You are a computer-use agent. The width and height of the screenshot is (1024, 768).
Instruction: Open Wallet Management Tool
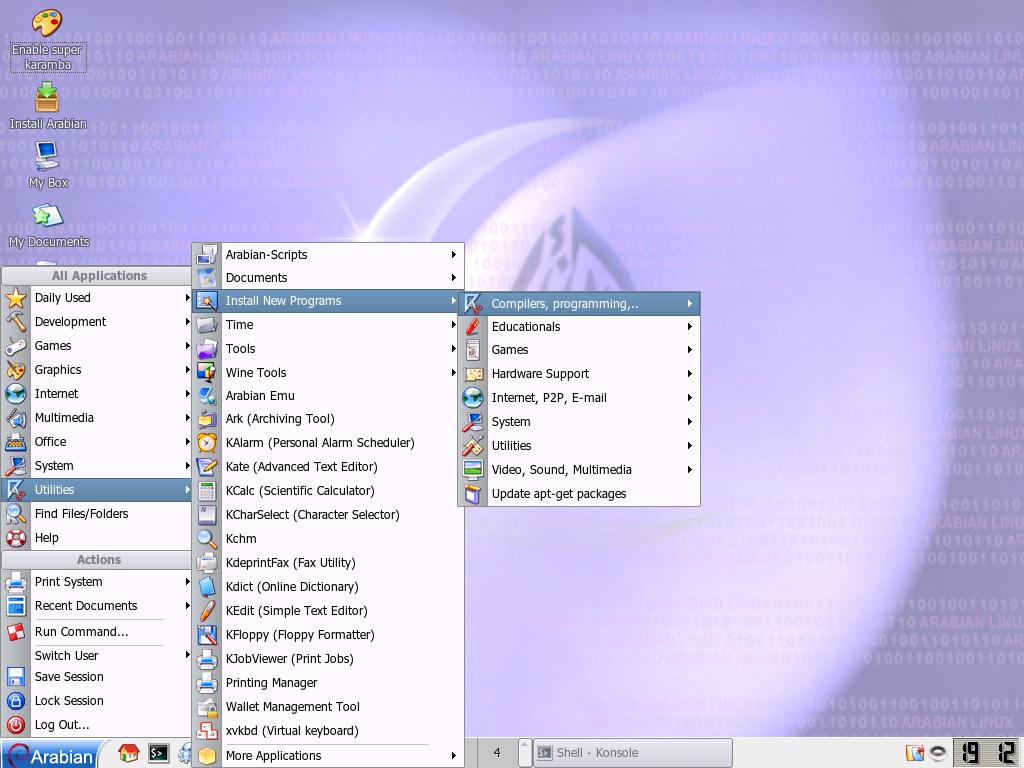(328, 707)
